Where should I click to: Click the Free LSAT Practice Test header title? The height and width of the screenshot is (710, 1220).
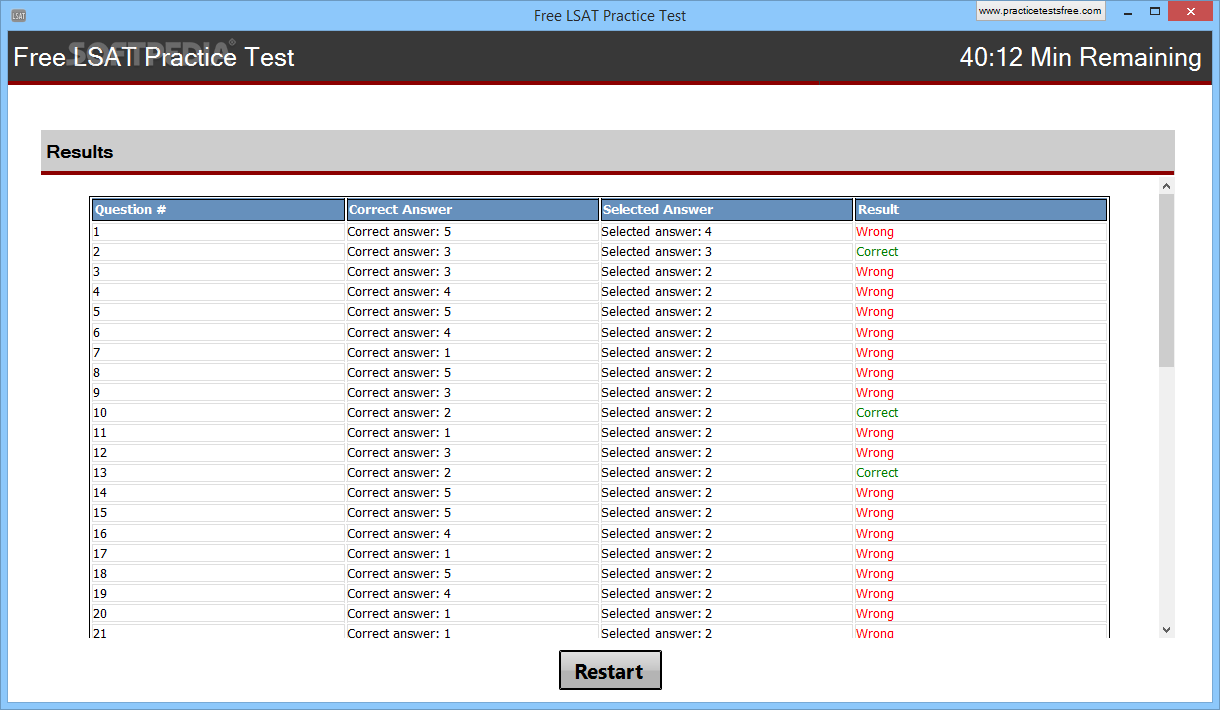[x=154, y=57]
